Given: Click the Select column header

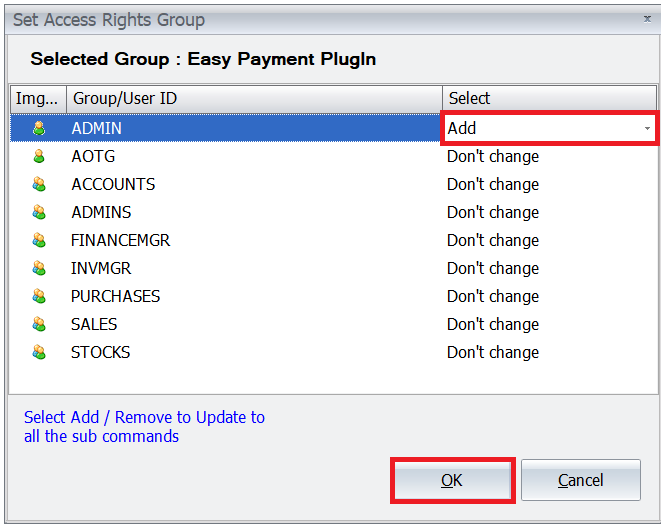Looking at the screenshot, I should coord(548,98).
